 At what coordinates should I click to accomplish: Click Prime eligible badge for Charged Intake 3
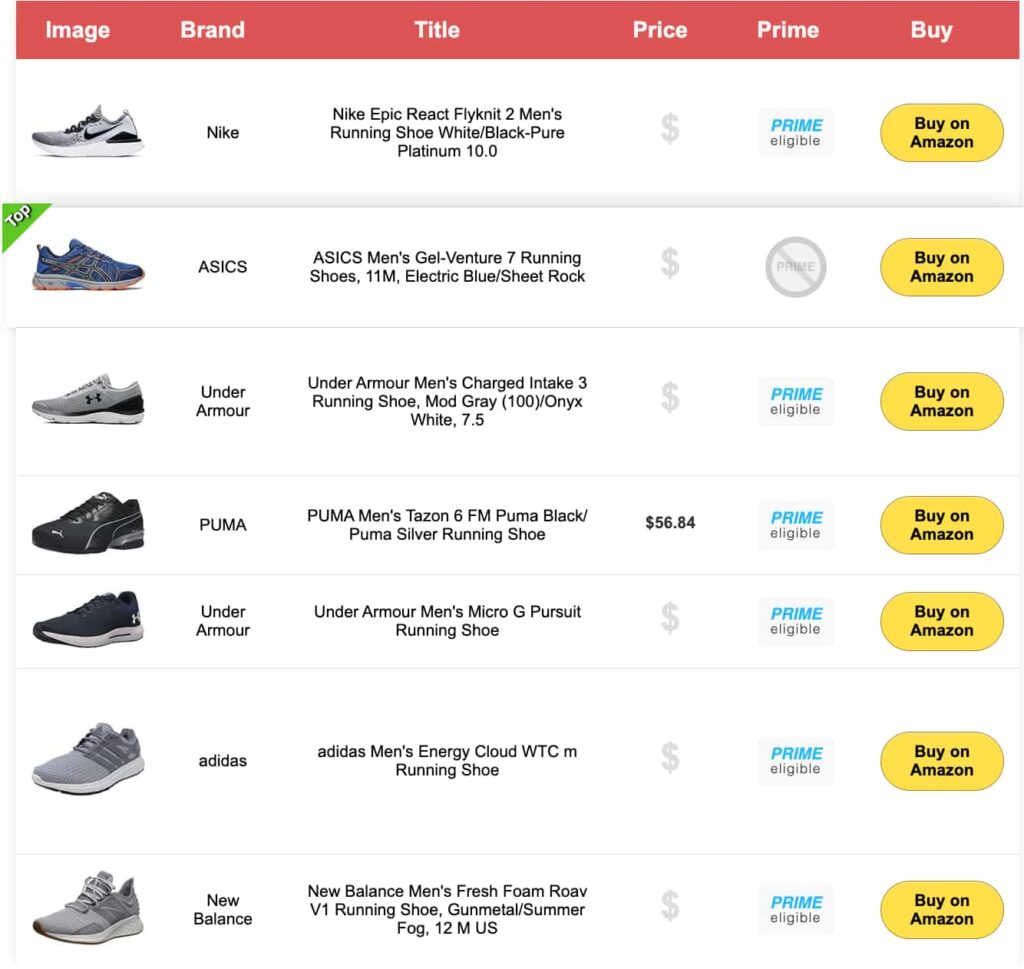(795, 401)
